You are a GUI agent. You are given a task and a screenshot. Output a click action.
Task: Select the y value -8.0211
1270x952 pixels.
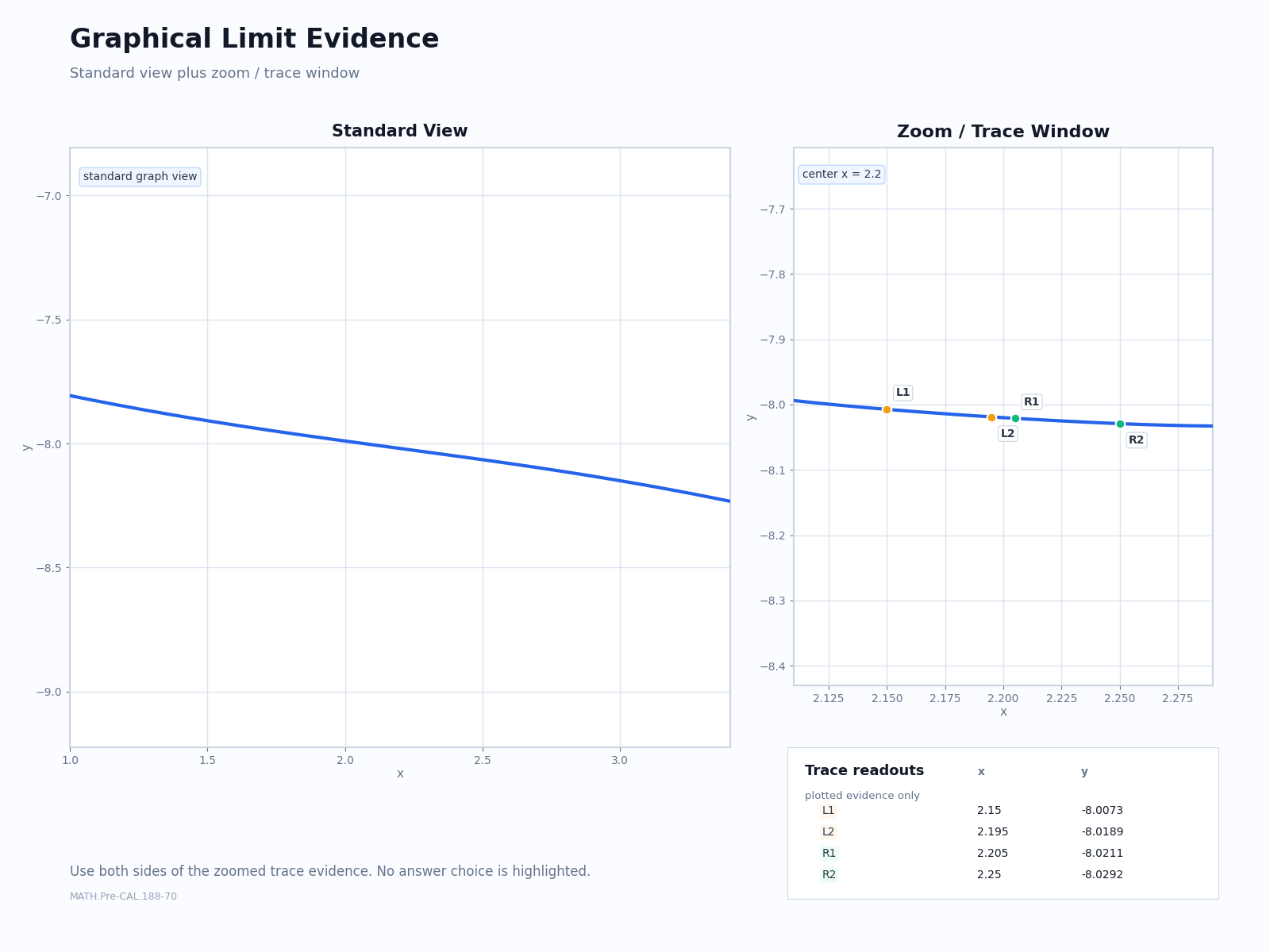1102,854
